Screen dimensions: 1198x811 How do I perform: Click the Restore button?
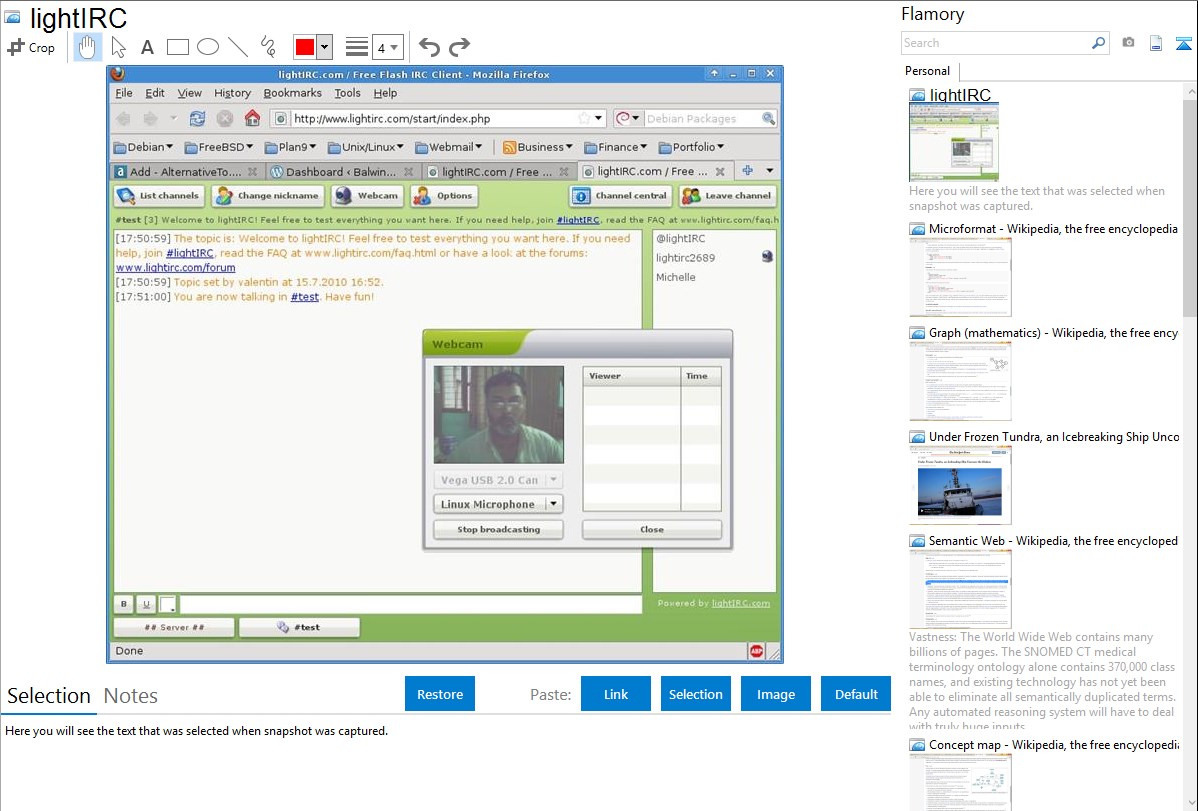coord(440,694)
